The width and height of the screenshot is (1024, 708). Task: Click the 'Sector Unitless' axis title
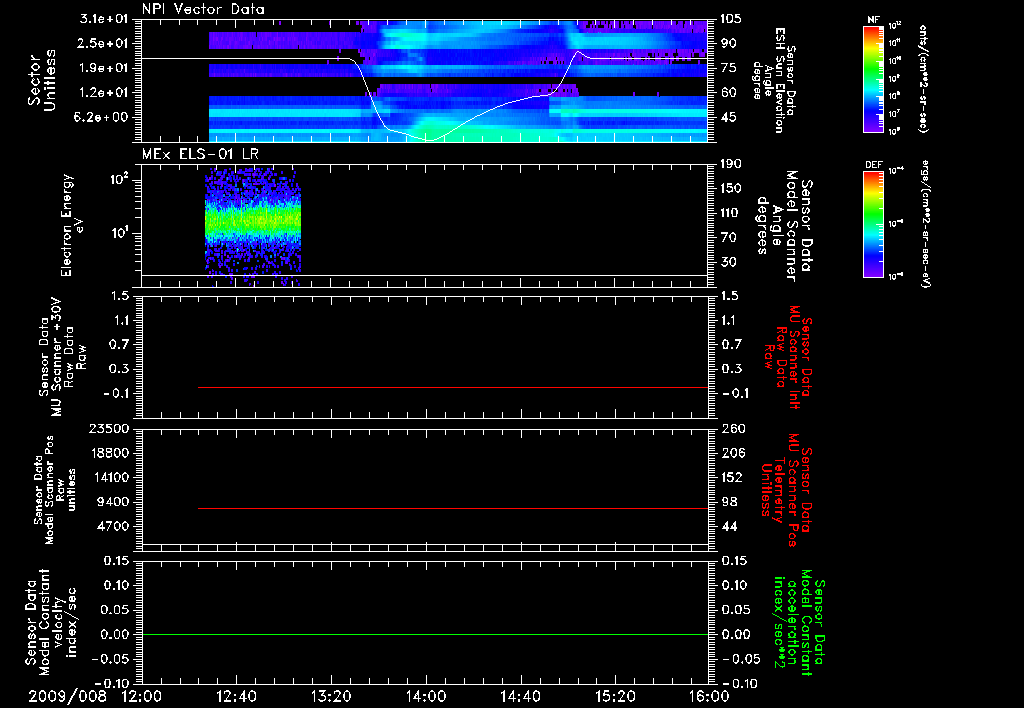[42, 80]
